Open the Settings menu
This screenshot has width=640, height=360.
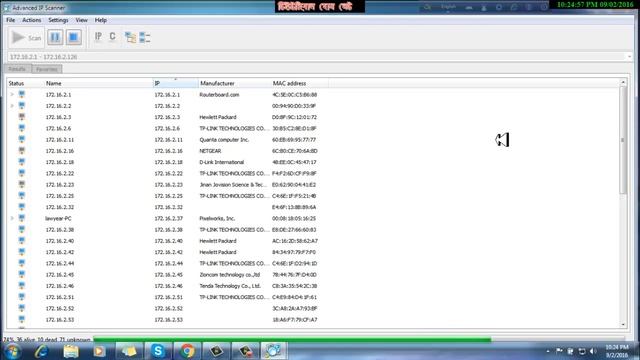(x=58, y=20)
